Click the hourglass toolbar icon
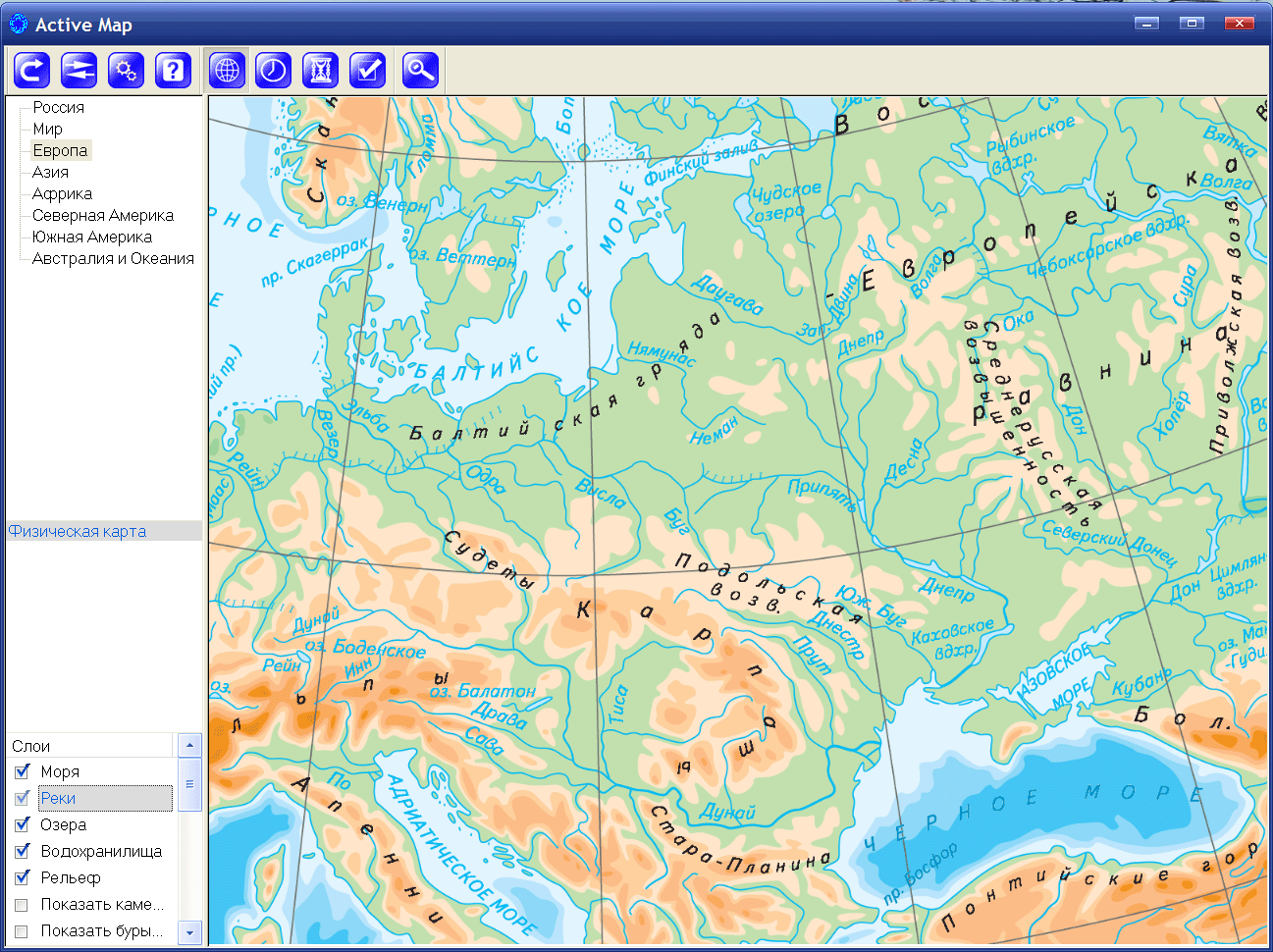Image resolution: width=1273 pixels, height=952 pixels. (321, 70)
